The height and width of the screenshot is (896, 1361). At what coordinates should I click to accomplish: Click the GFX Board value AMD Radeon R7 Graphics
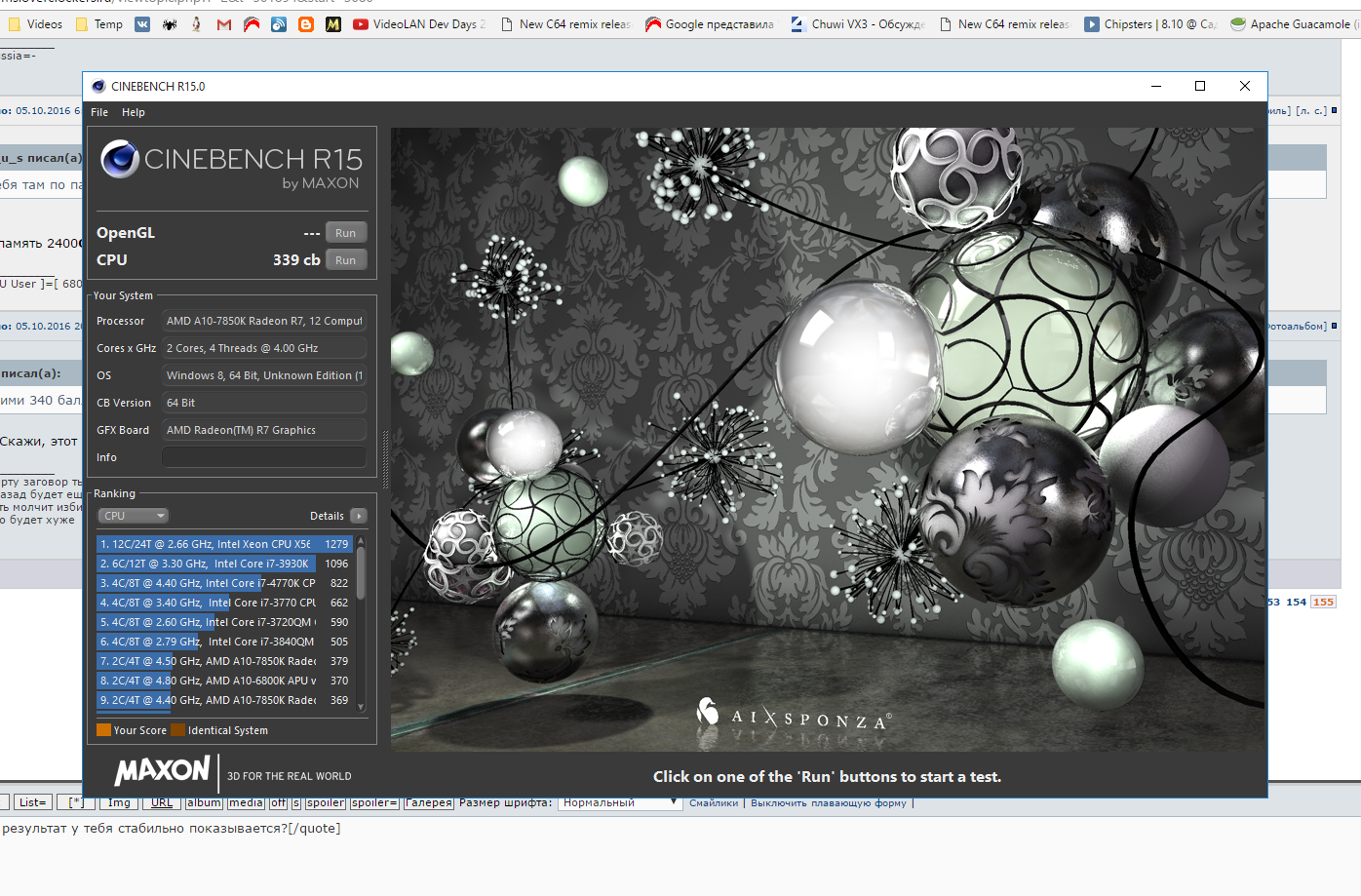pyautogui.click(x=264, y=430)
